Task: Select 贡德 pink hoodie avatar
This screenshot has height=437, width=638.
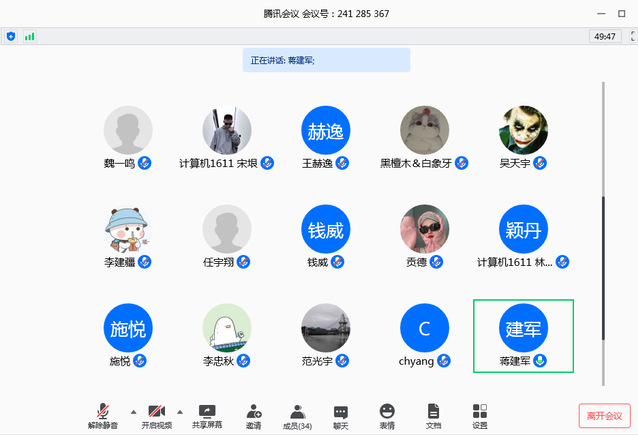Action: (425, 229)
